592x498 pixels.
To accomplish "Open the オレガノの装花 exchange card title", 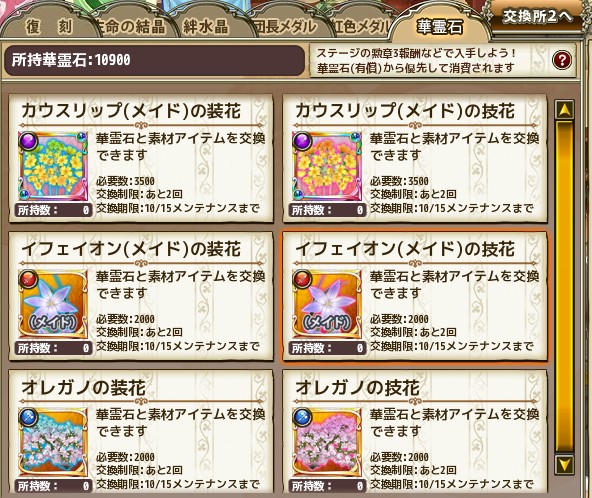I will [x=83, y=388].
